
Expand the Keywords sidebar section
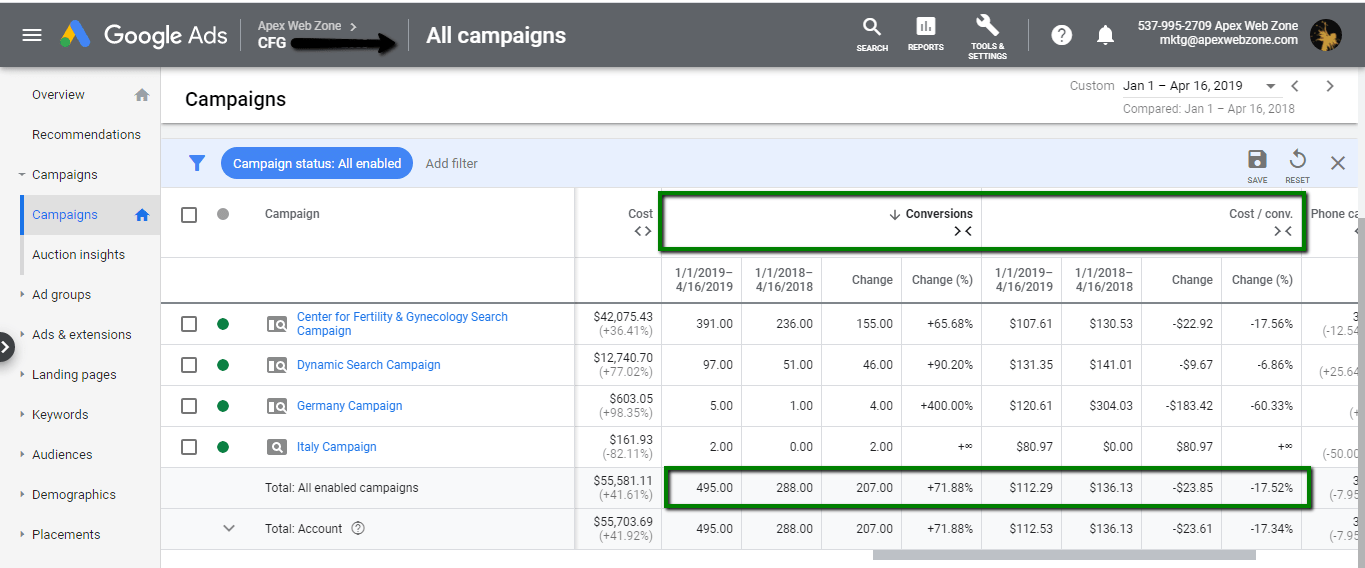[22, 415]
